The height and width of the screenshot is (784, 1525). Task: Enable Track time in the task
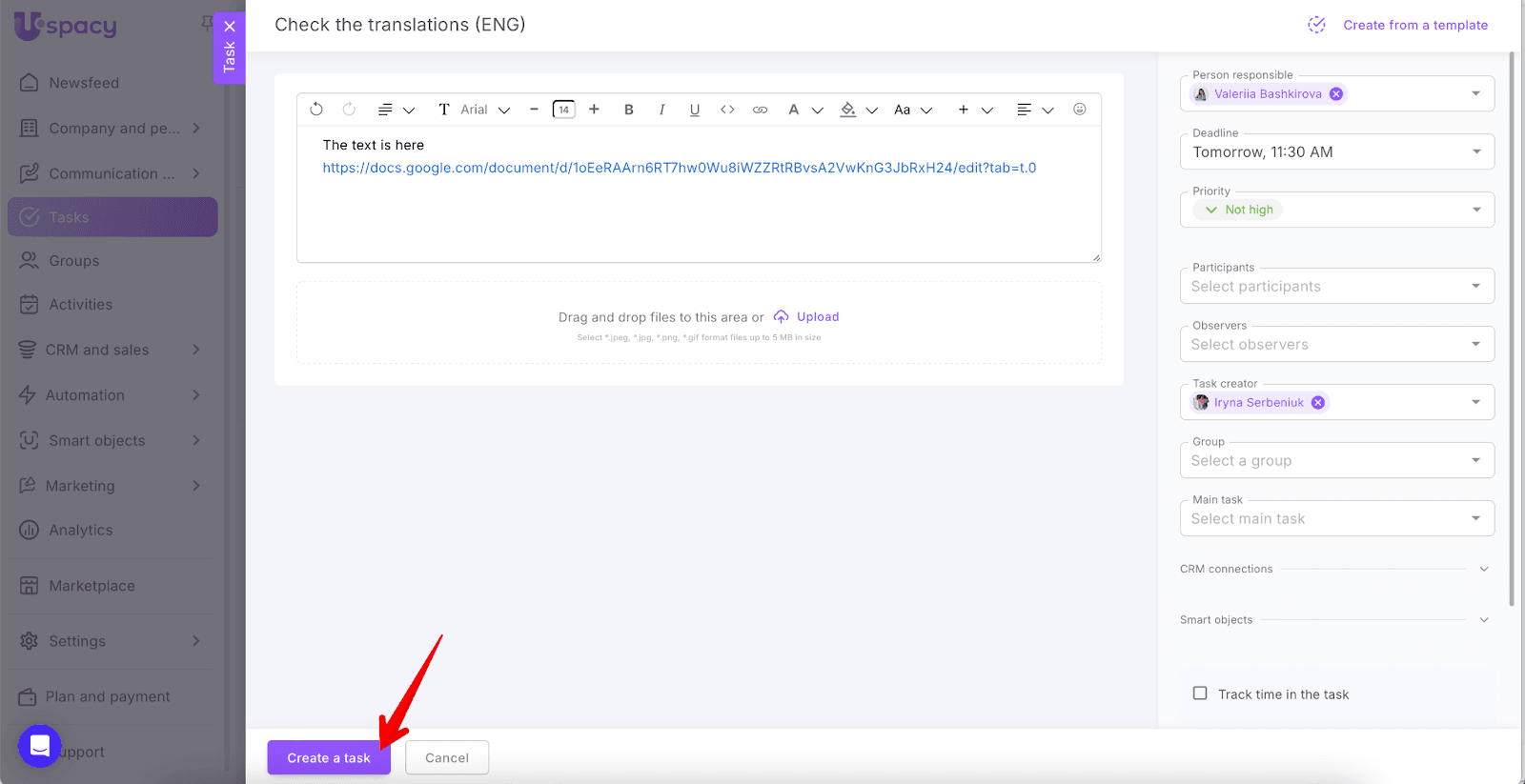click(1200, 694)
